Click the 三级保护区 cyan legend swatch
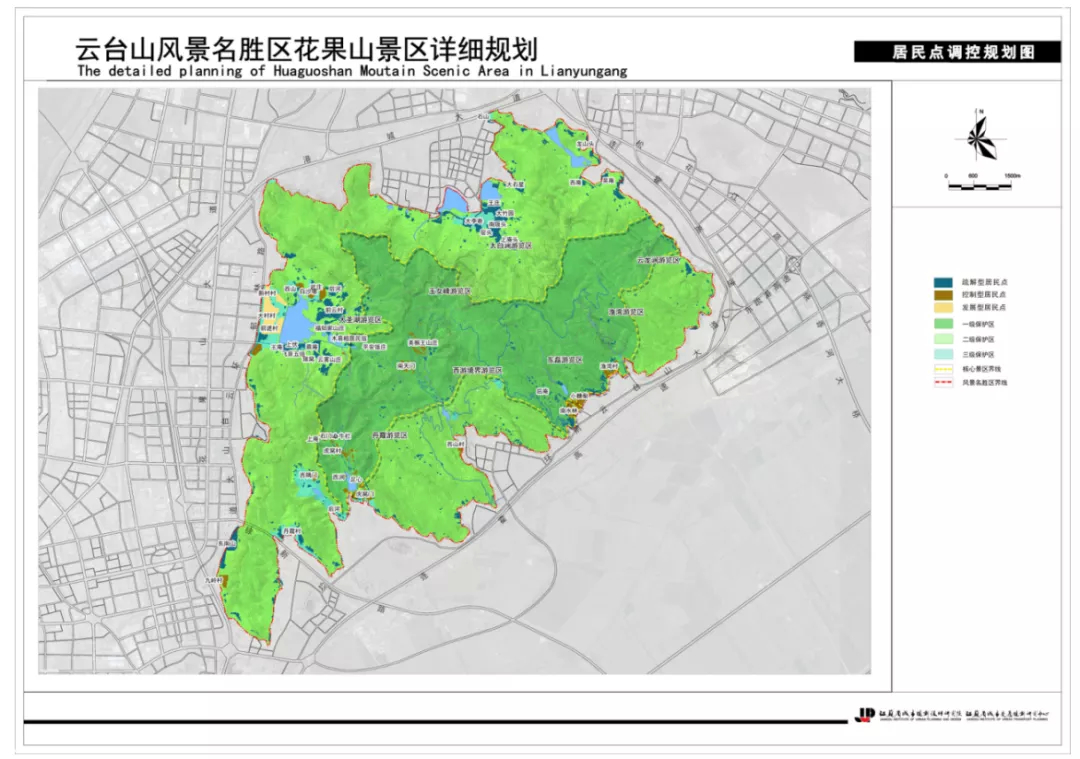The image size is (1080, 759). tap(943, 354)
